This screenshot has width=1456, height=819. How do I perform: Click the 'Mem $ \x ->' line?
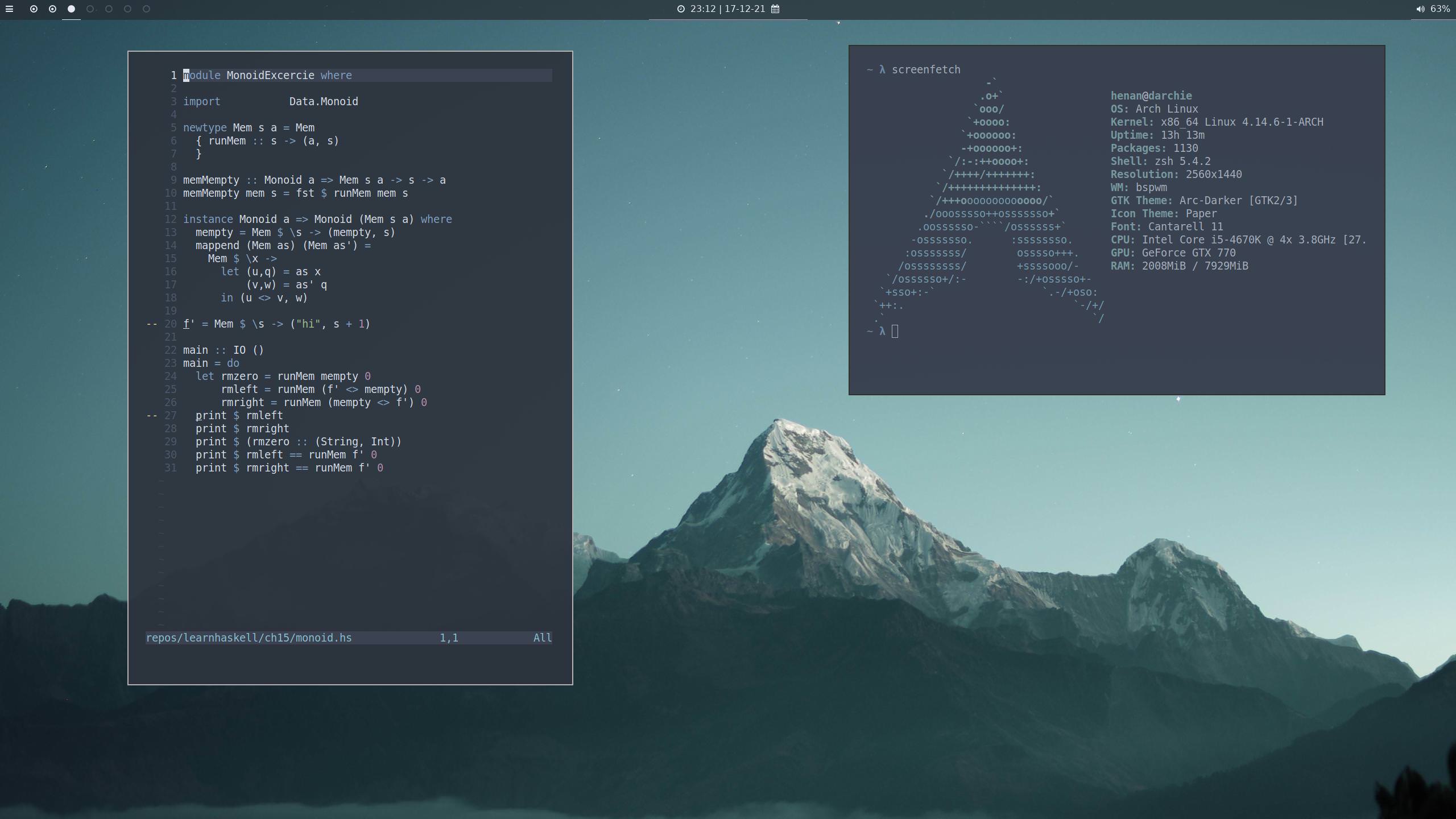242,258
